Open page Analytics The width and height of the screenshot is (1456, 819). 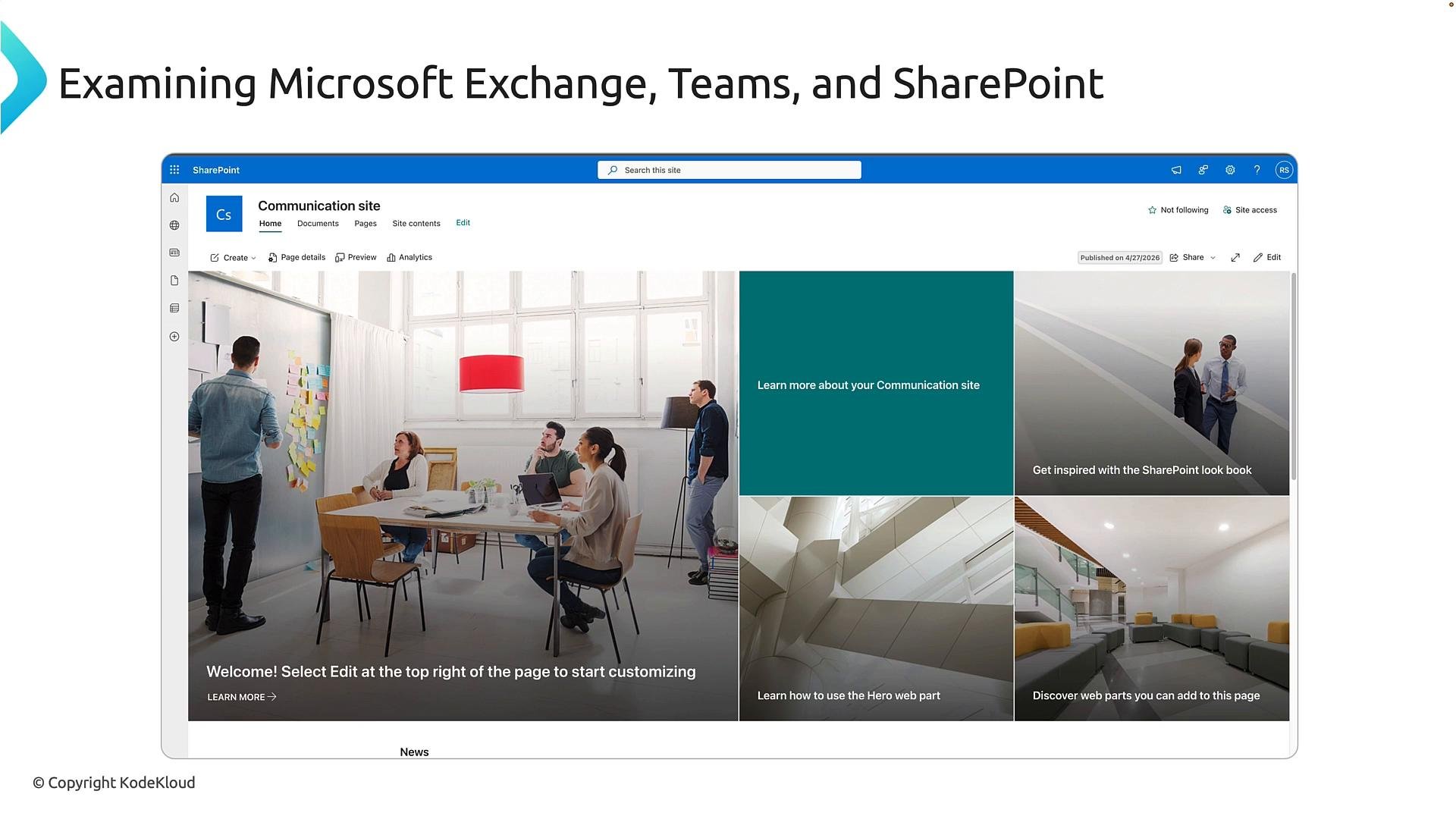pos(409,258)
